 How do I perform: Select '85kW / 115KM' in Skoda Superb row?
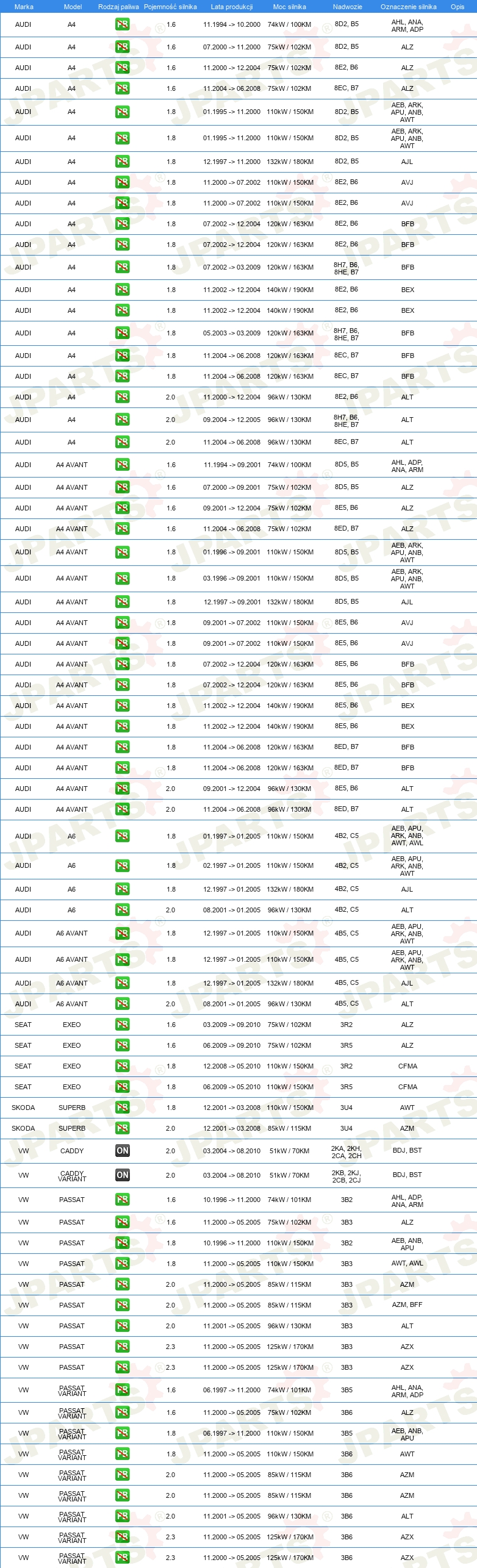[x=289, y=1128]
